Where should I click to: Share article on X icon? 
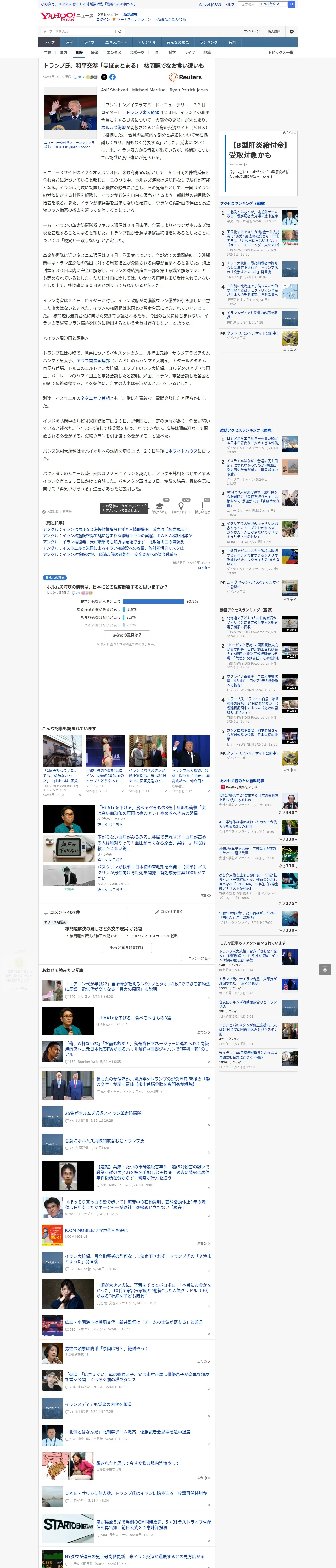104,77
